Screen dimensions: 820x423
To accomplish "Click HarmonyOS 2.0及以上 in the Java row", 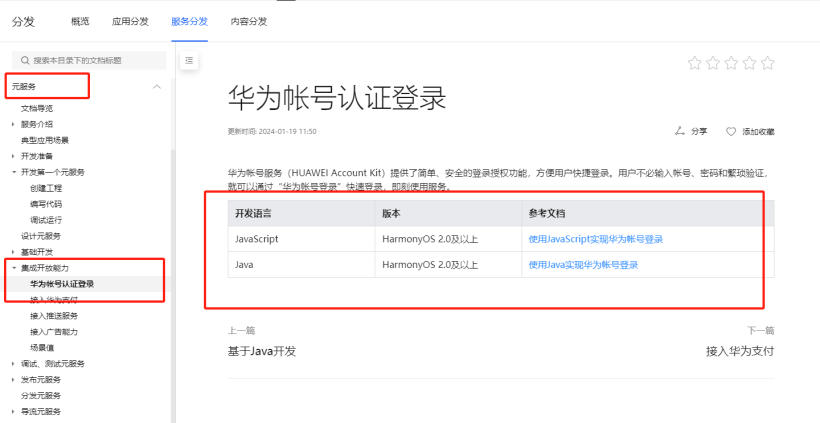I will 430,265.
